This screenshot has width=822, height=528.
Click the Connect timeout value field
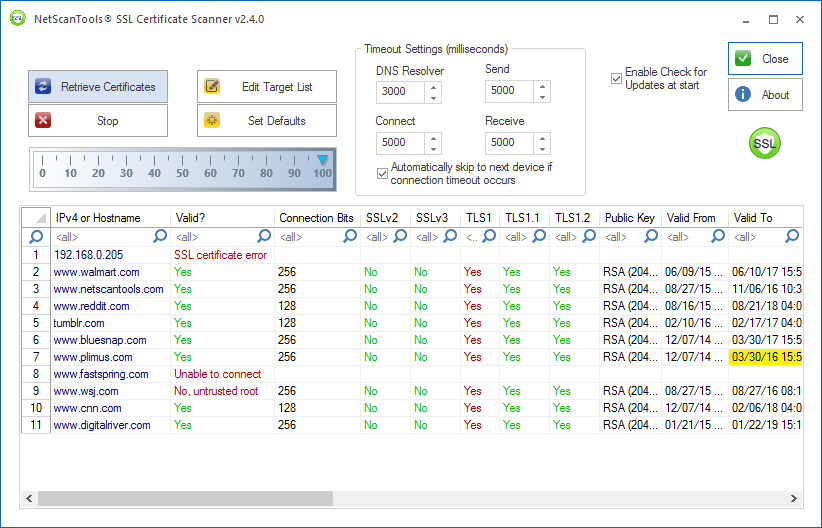[401, 143]
